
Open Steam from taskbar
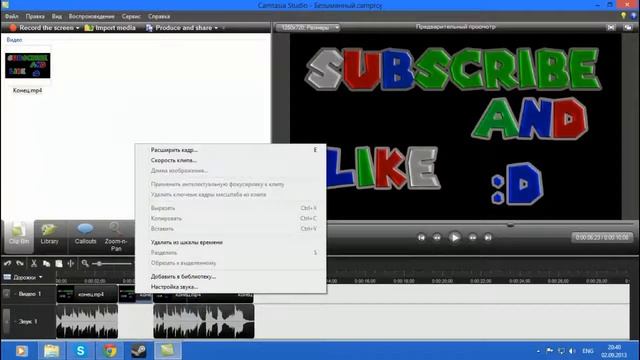tap(139, 351)
